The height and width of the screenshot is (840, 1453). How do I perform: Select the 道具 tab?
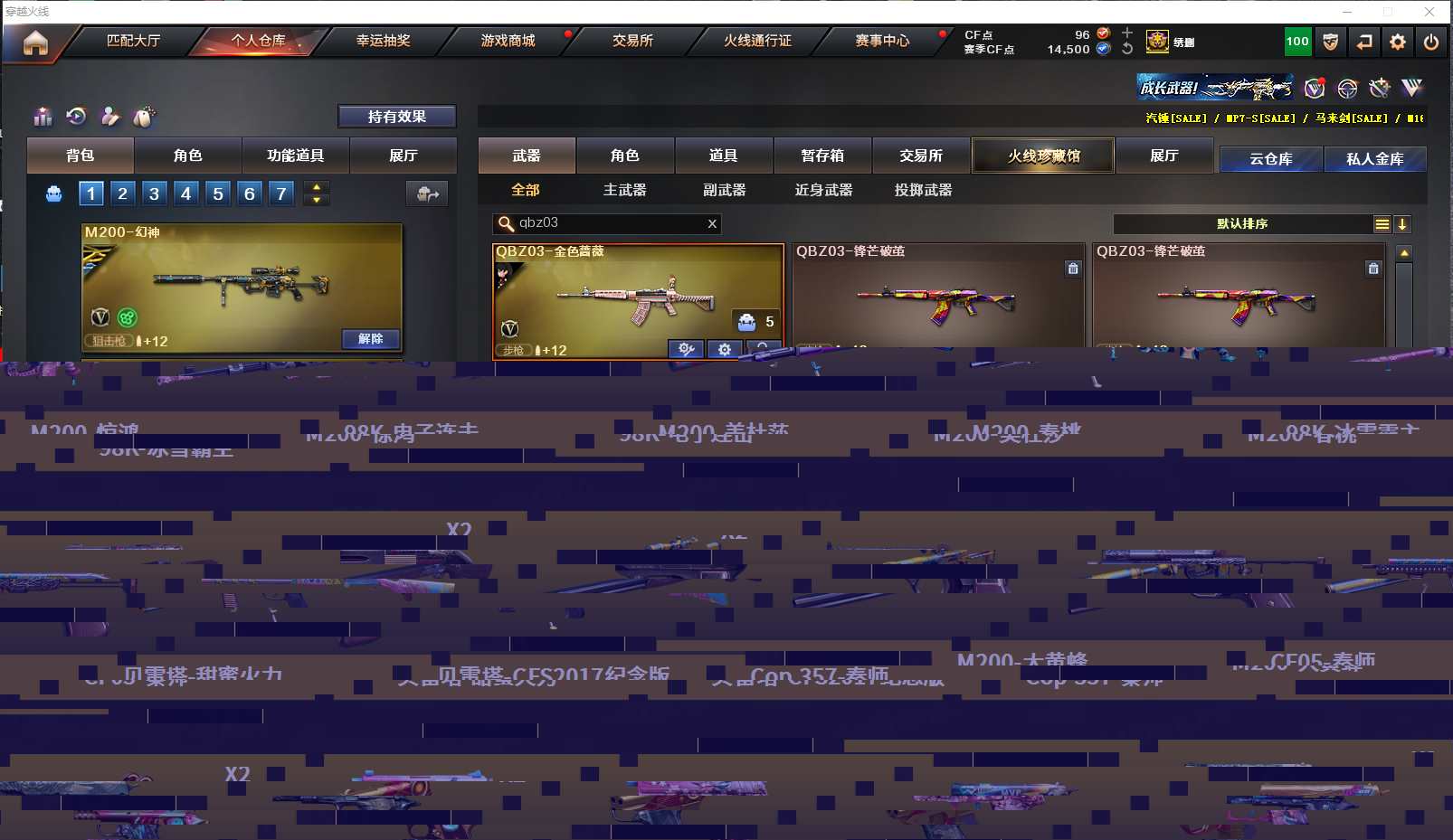pos(724,156)
